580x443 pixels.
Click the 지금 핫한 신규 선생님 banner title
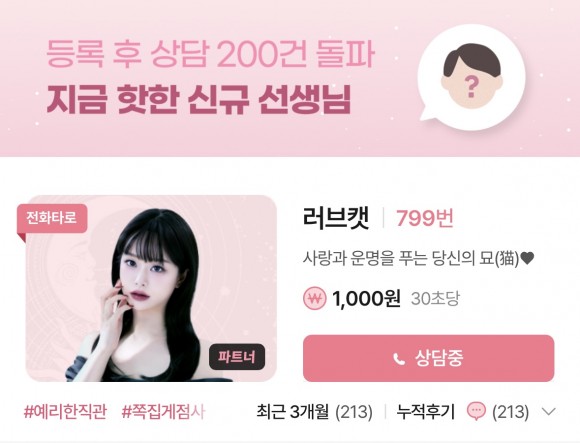[199, 101]
